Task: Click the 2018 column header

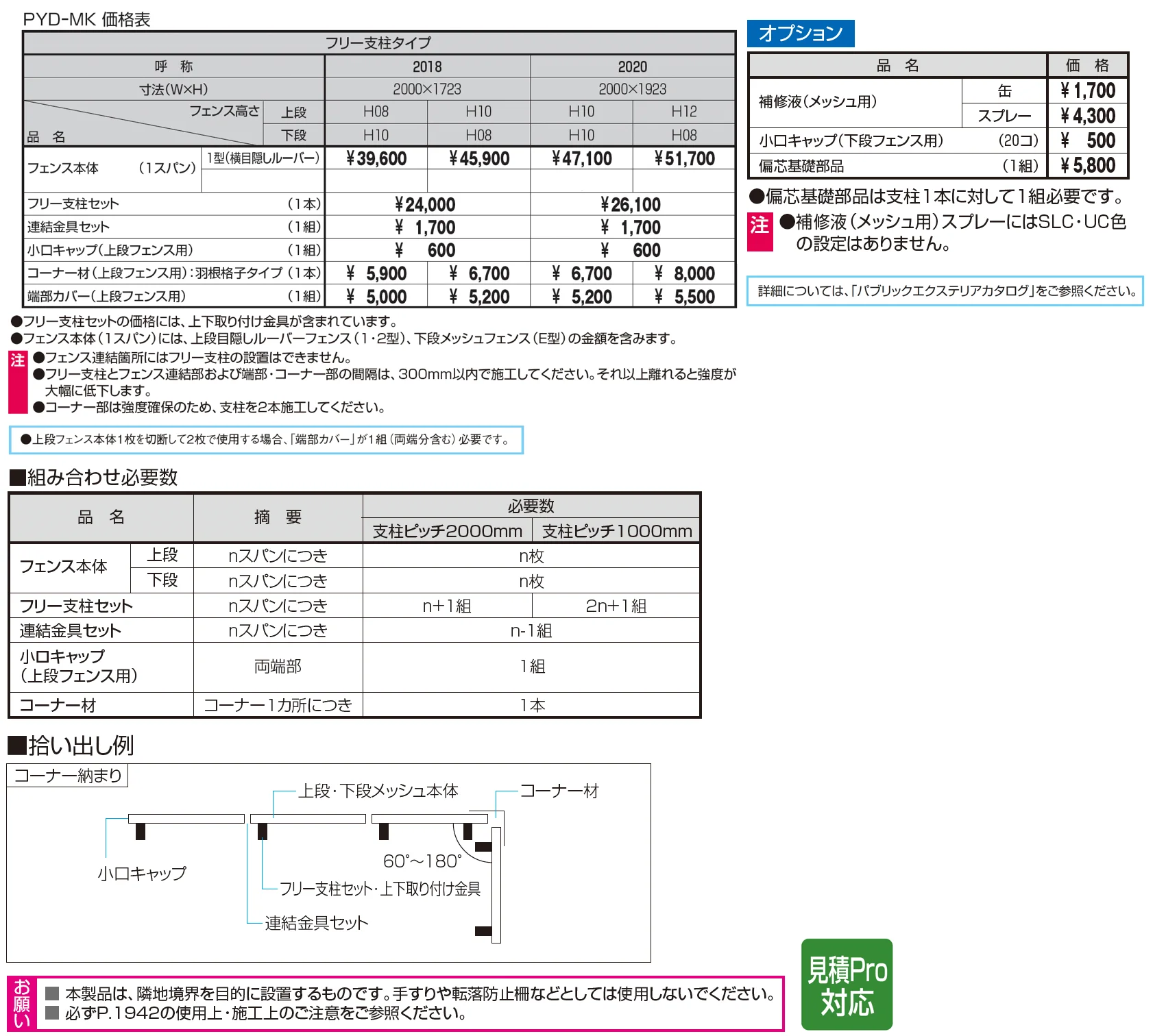Action: tap(427, 66)
